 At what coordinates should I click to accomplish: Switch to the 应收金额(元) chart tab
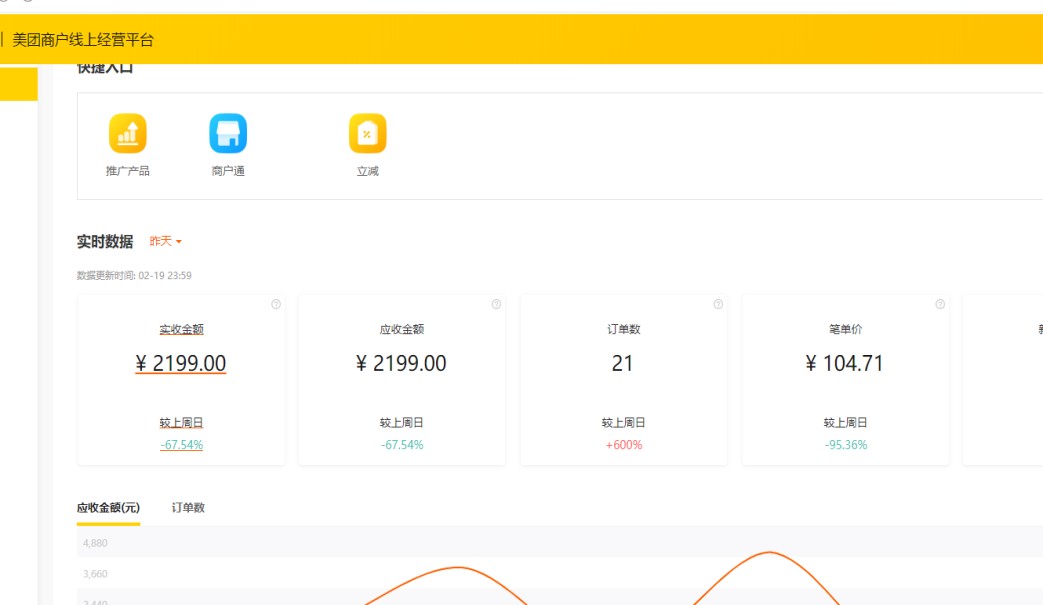pos(108,508)
